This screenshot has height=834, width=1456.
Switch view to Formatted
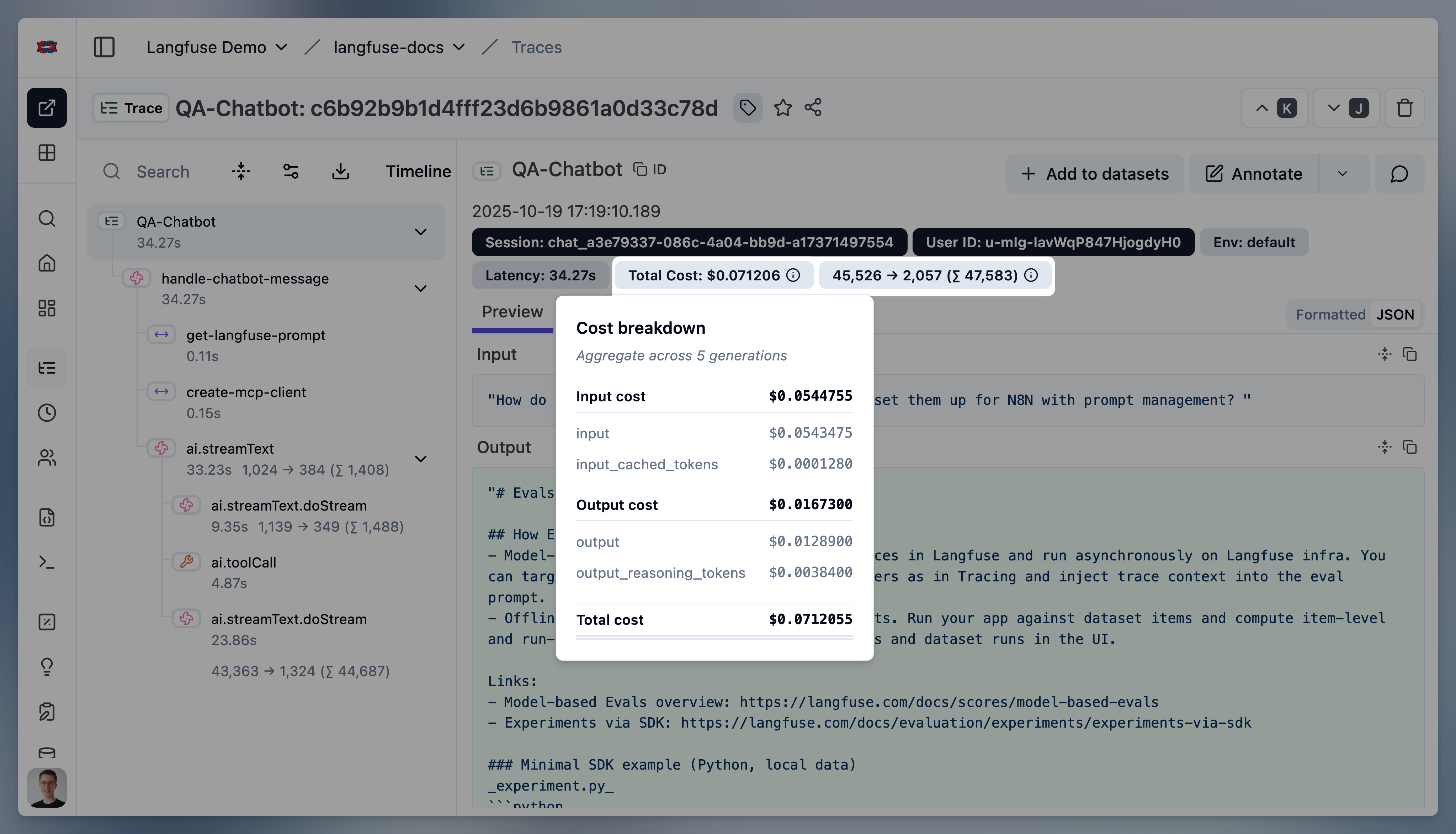[1330, 315]
